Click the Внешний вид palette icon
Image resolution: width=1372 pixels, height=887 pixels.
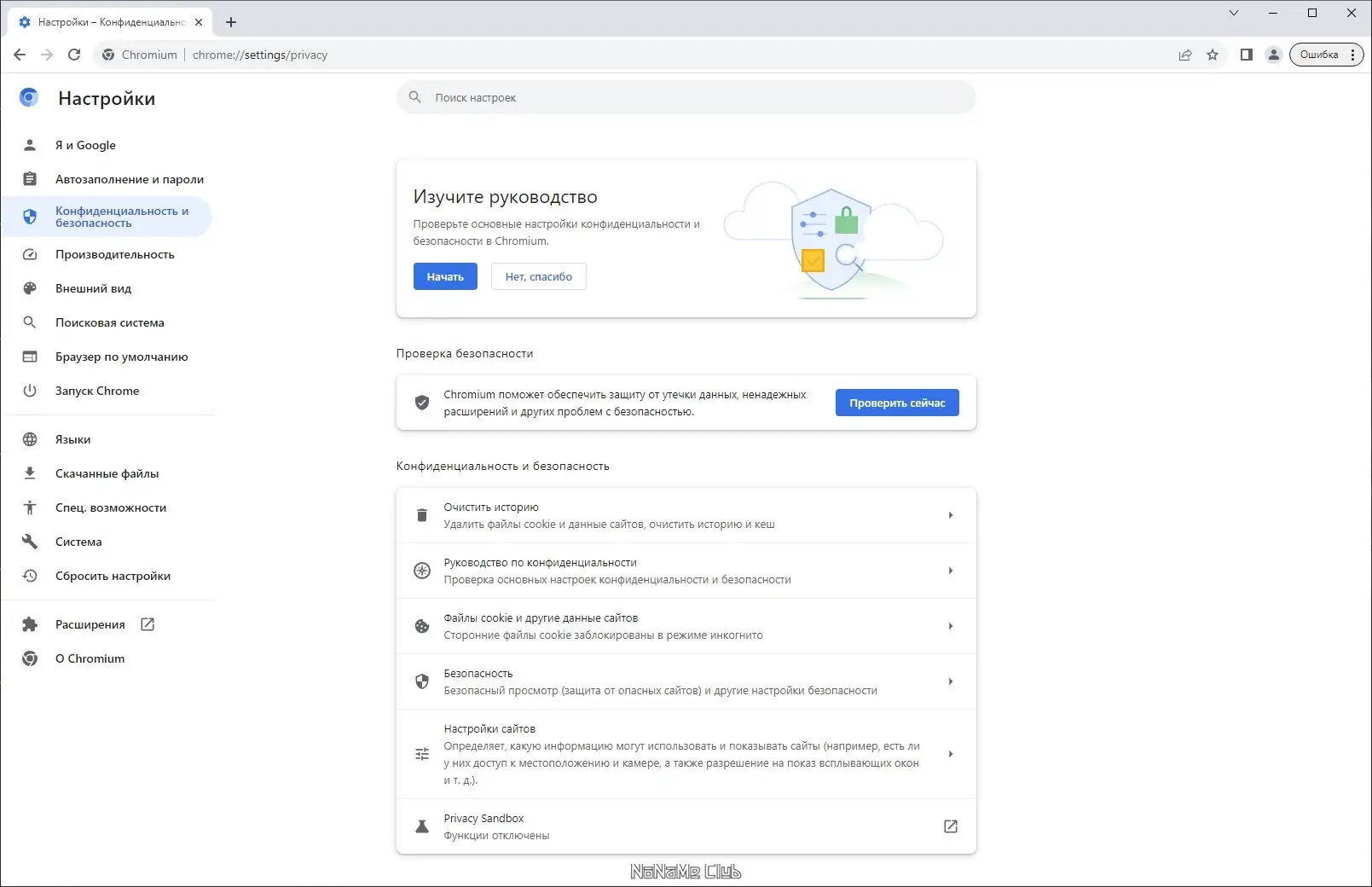[30, 288]
